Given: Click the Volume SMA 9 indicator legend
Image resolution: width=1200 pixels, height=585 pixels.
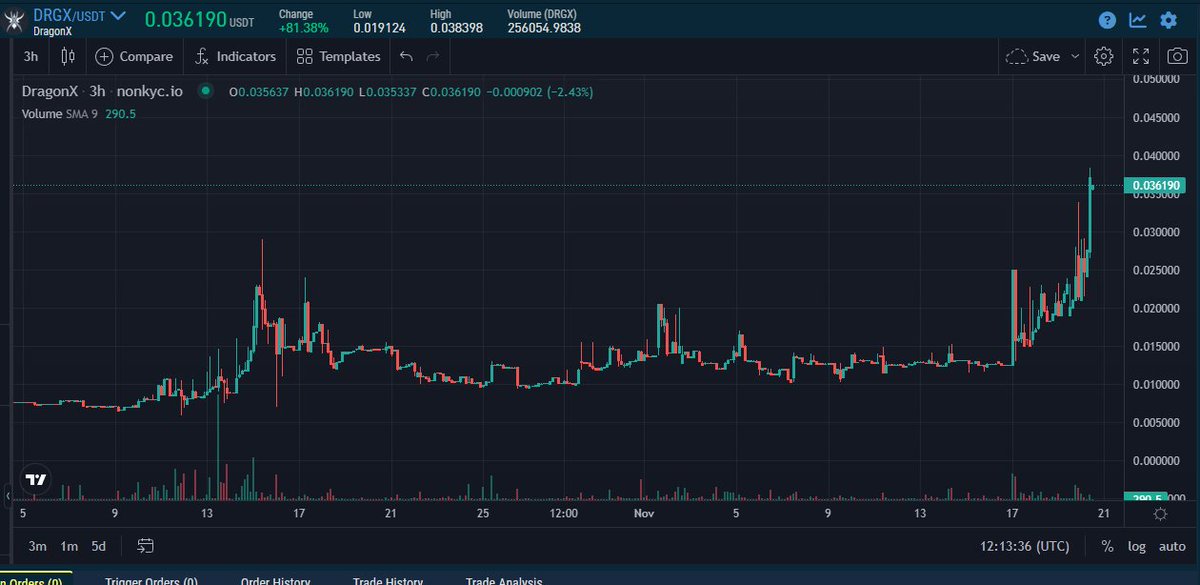Looking at the screenshot, I should (x=79, y=114).
